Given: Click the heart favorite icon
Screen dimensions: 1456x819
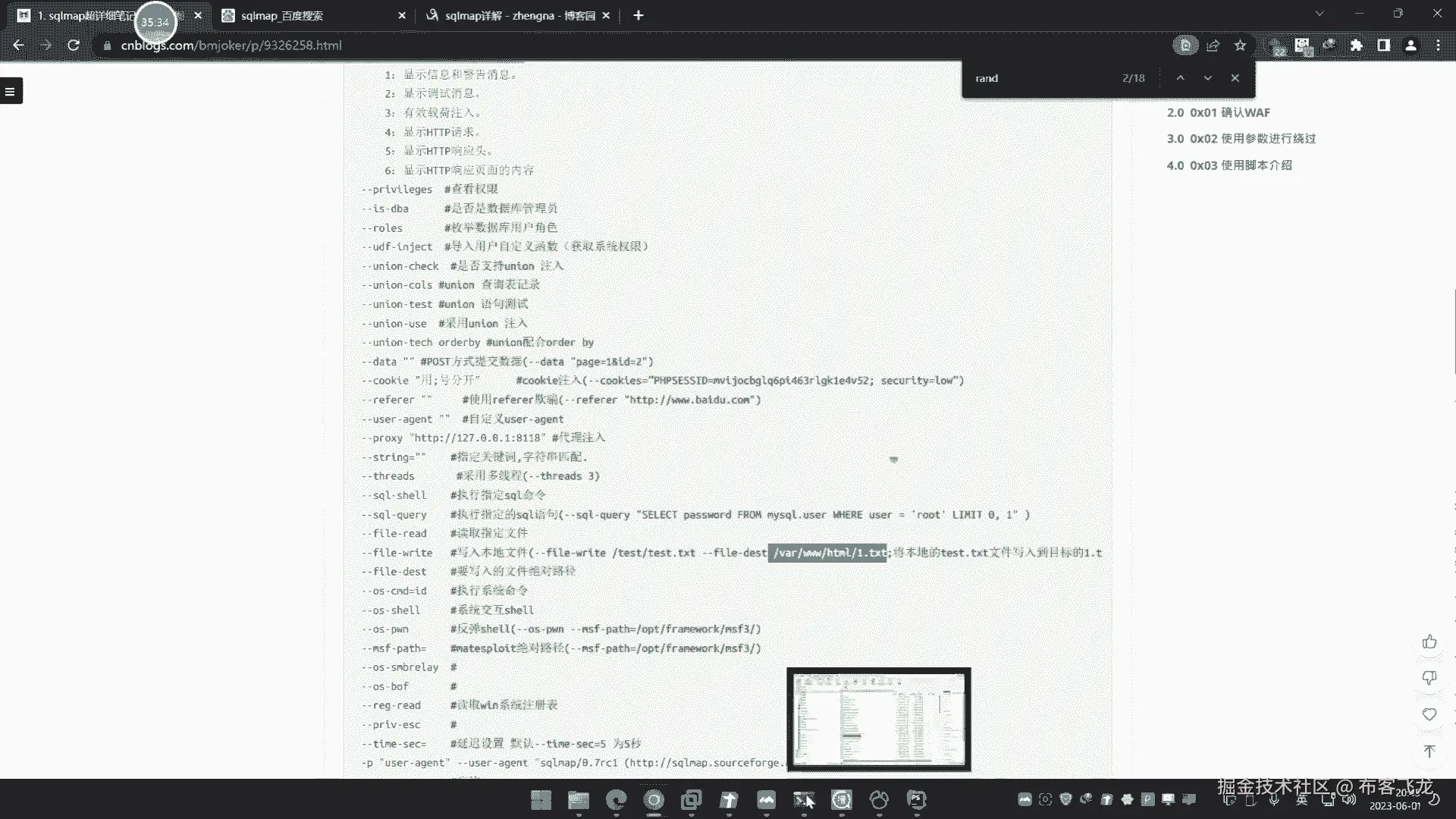Looking at the screenshot, I should (1429, 714).
